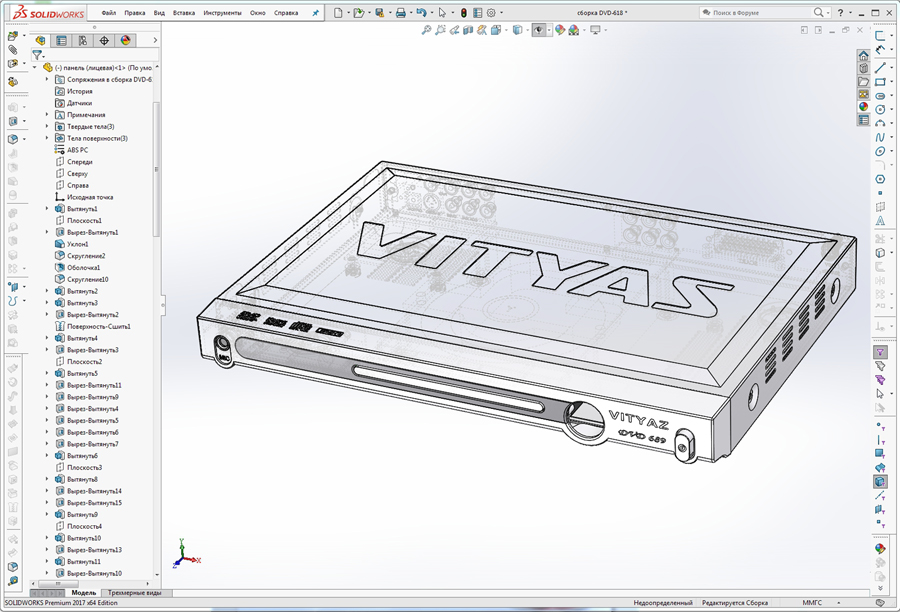This screenshot has width=900, height=612.
Task: Toggle the menu bar pushpin
Action: tap(313, 13)
